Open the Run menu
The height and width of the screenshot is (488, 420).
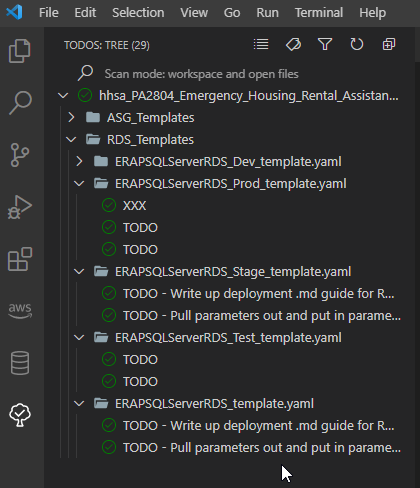pos(267,13)
